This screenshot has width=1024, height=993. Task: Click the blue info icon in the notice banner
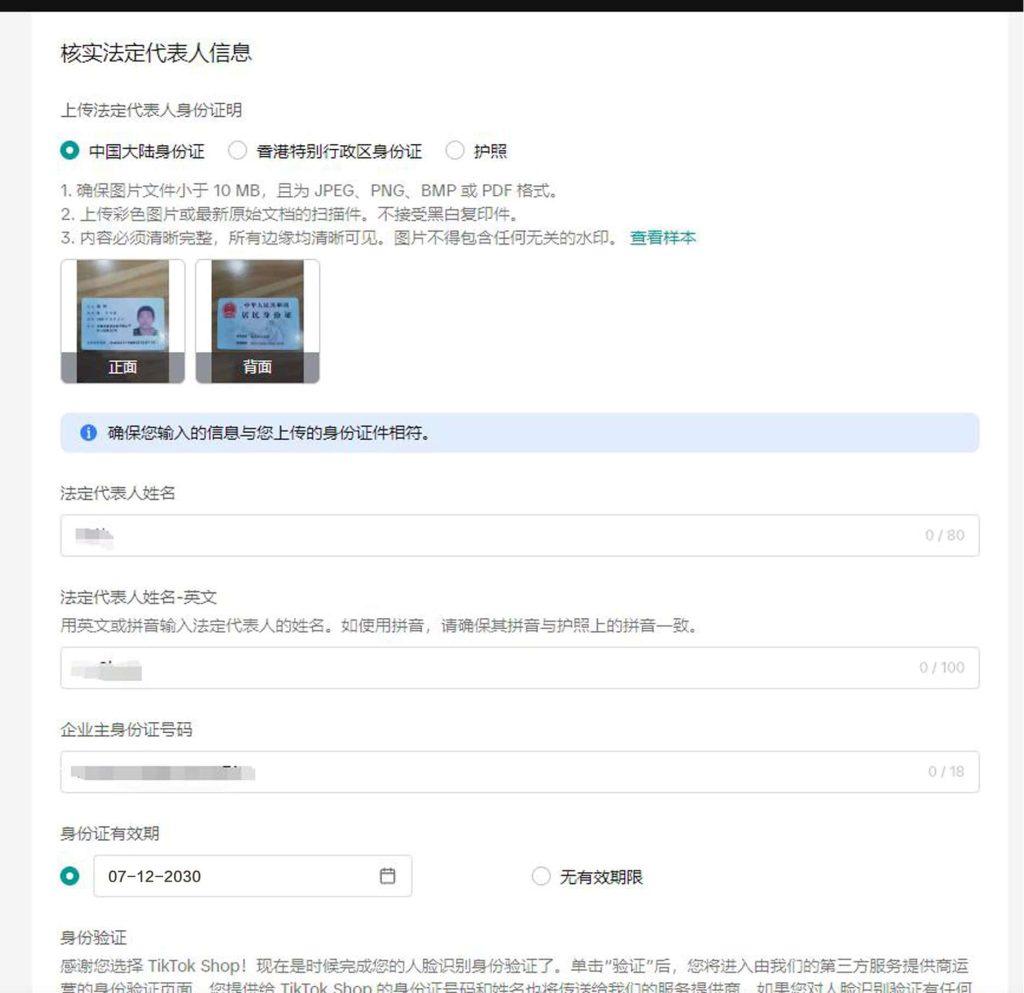90,433
